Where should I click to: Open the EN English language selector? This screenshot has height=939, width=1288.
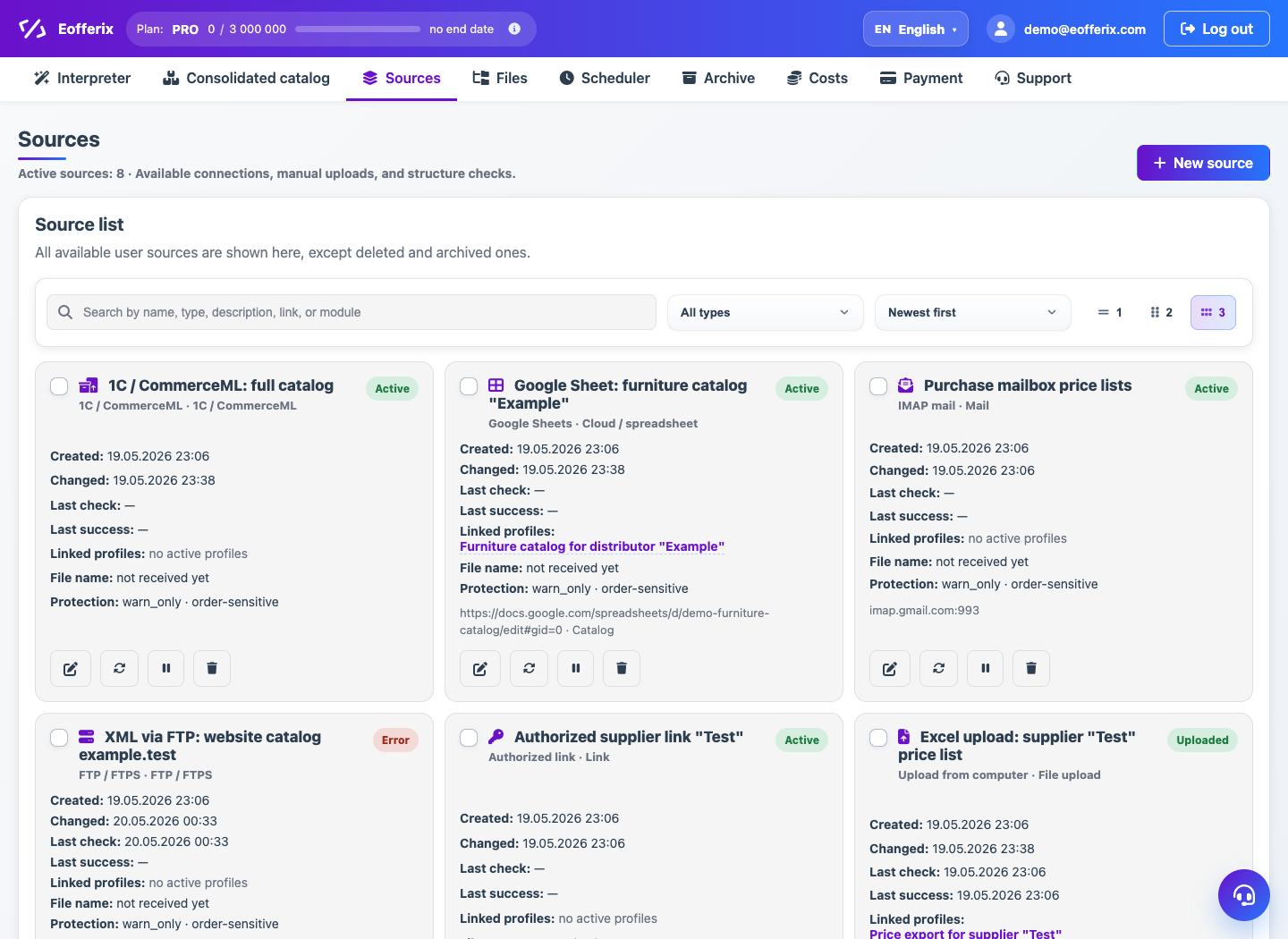click(x=916, y=29)
